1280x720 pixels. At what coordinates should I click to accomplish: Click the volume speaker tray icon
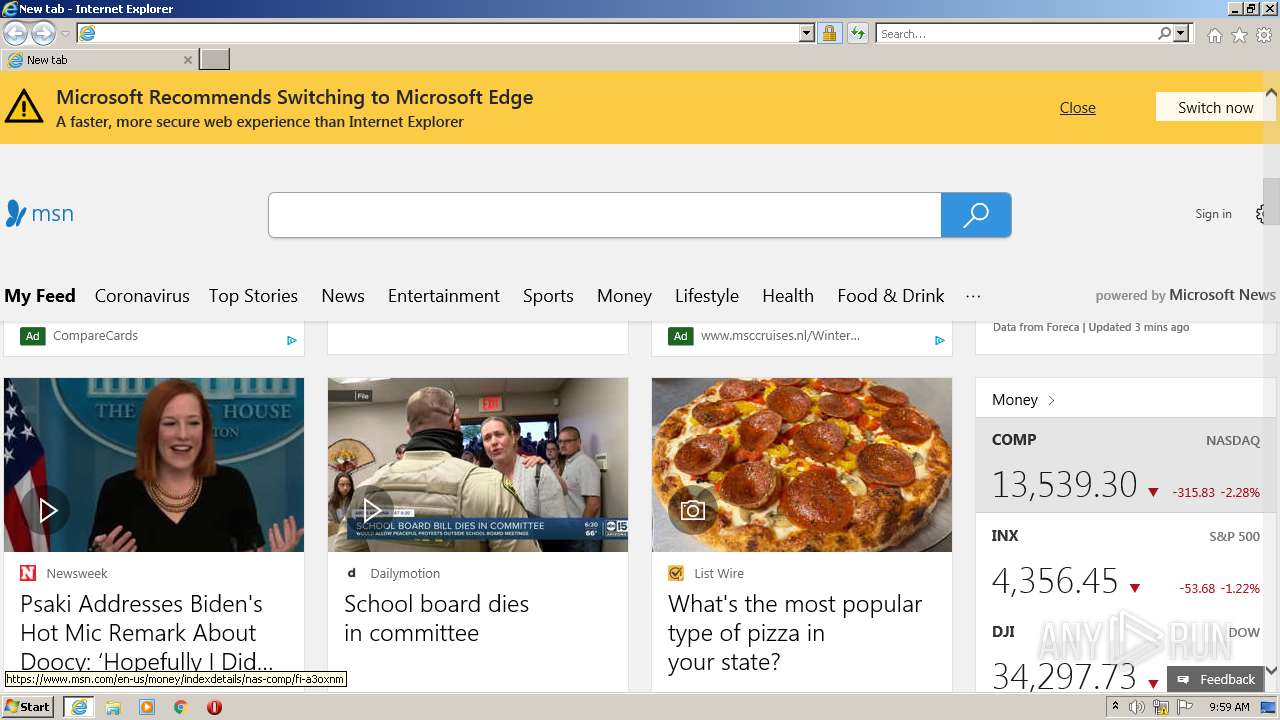click(x=1137, y=707)
